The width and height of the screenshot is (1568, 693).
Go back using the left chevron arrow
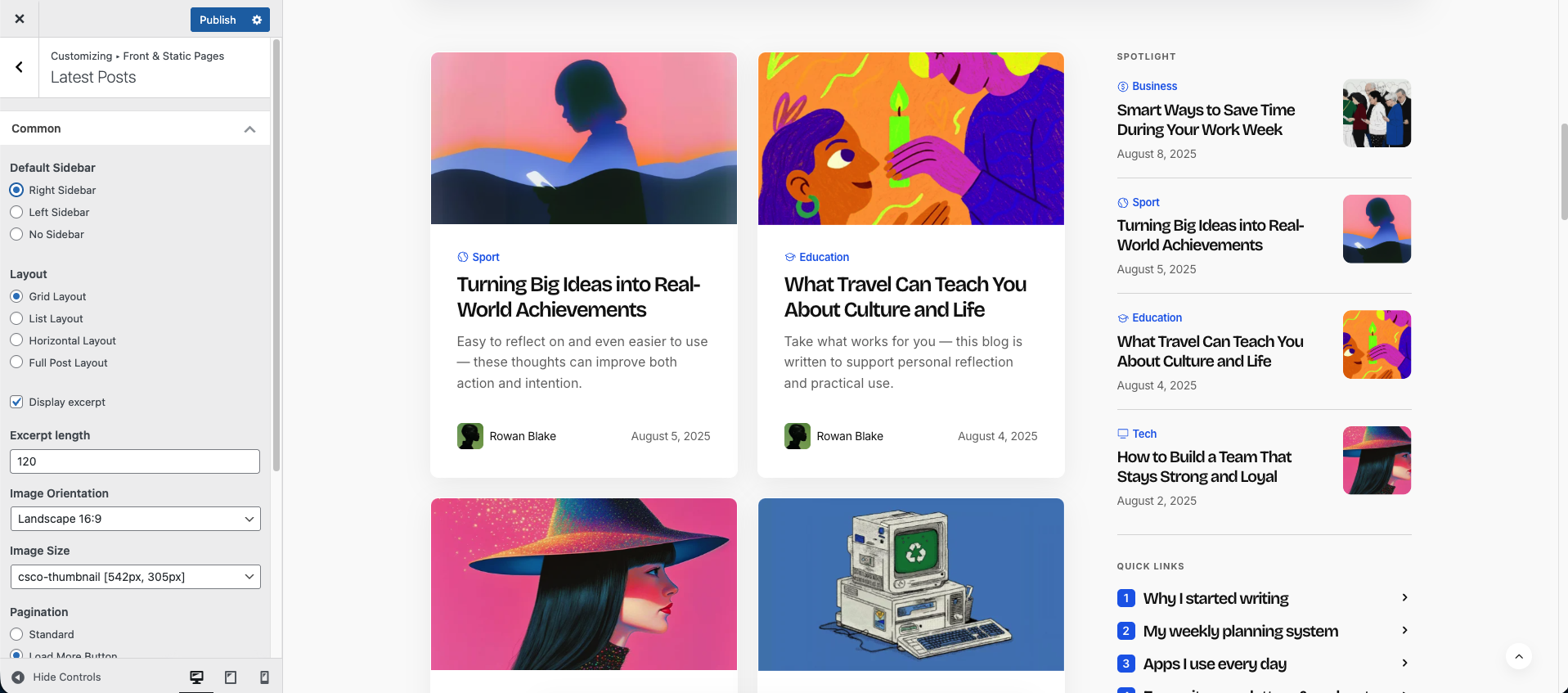pyautogui.click(x=20, y=67)
